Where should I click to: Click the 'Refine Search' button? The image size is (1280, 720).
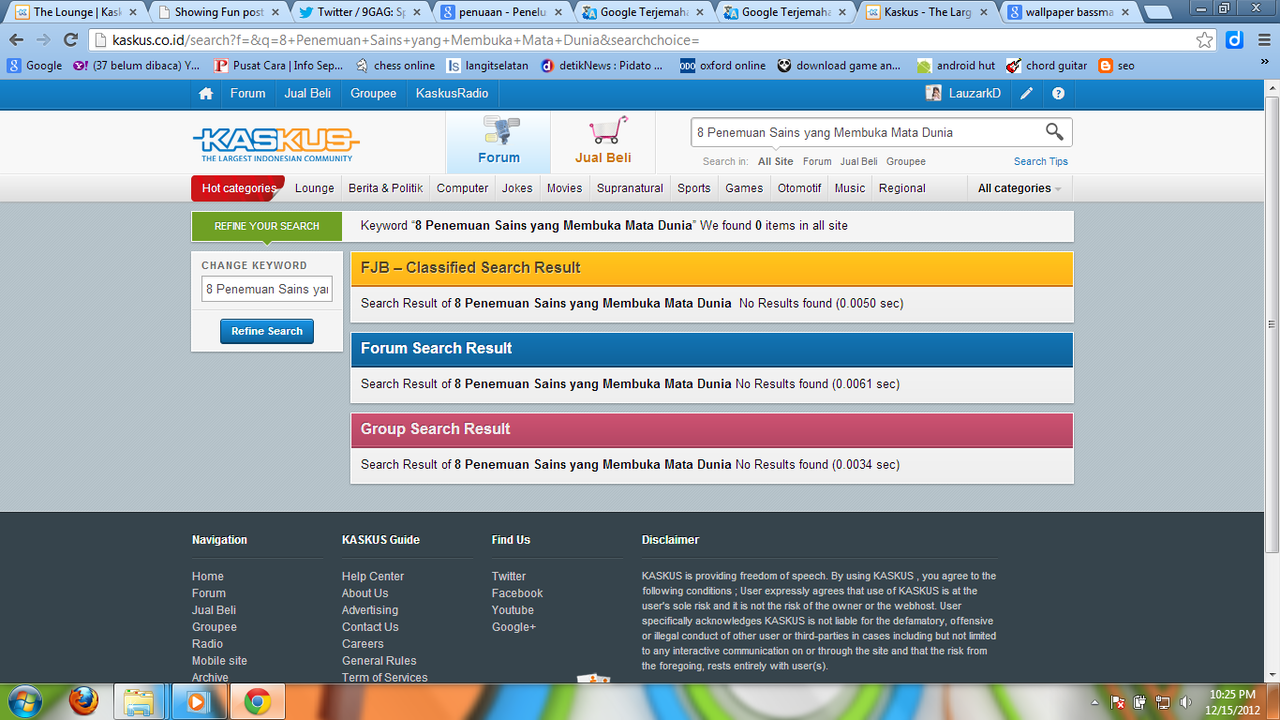pyautogui.click(x=267, y=331)
